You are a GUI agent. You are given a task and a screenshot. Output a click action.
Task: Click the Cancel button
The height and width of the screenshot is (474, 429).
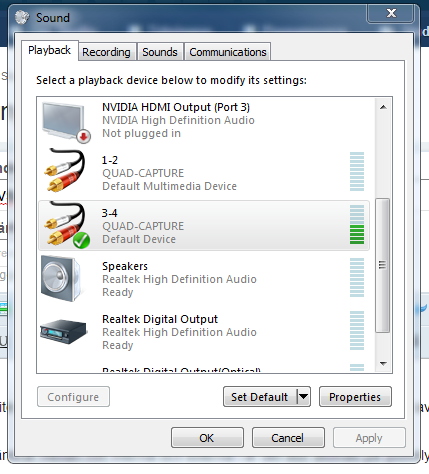288,438
